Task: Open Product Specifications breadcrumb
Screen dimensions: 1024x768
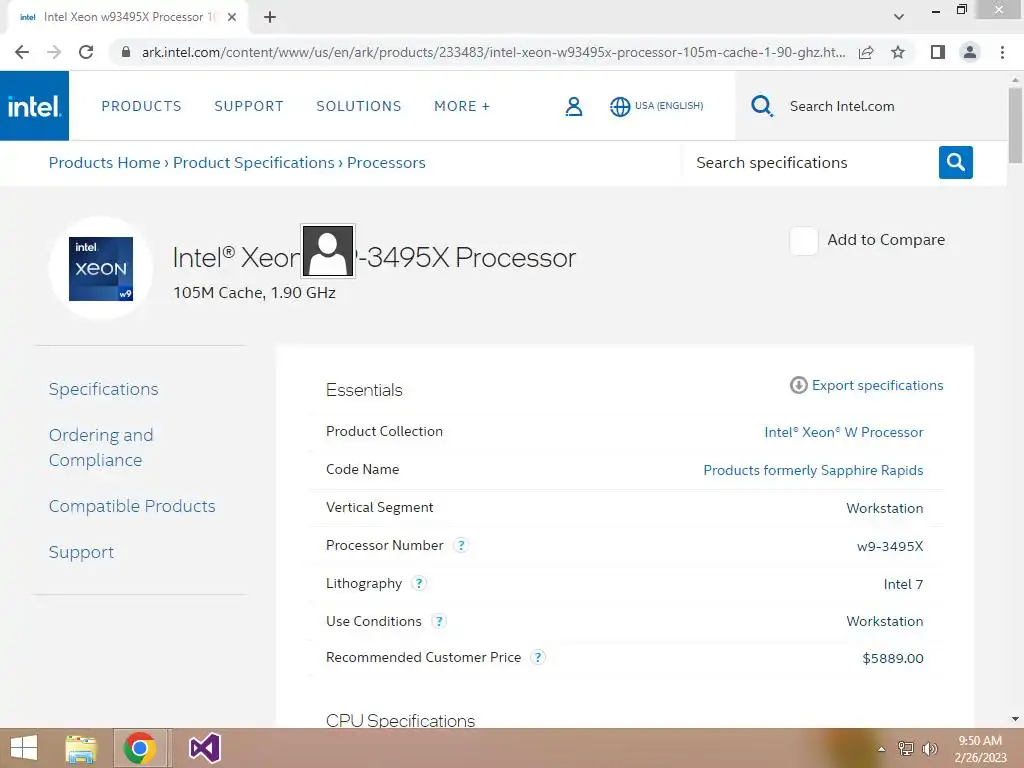Action: (x=253, y=163)
